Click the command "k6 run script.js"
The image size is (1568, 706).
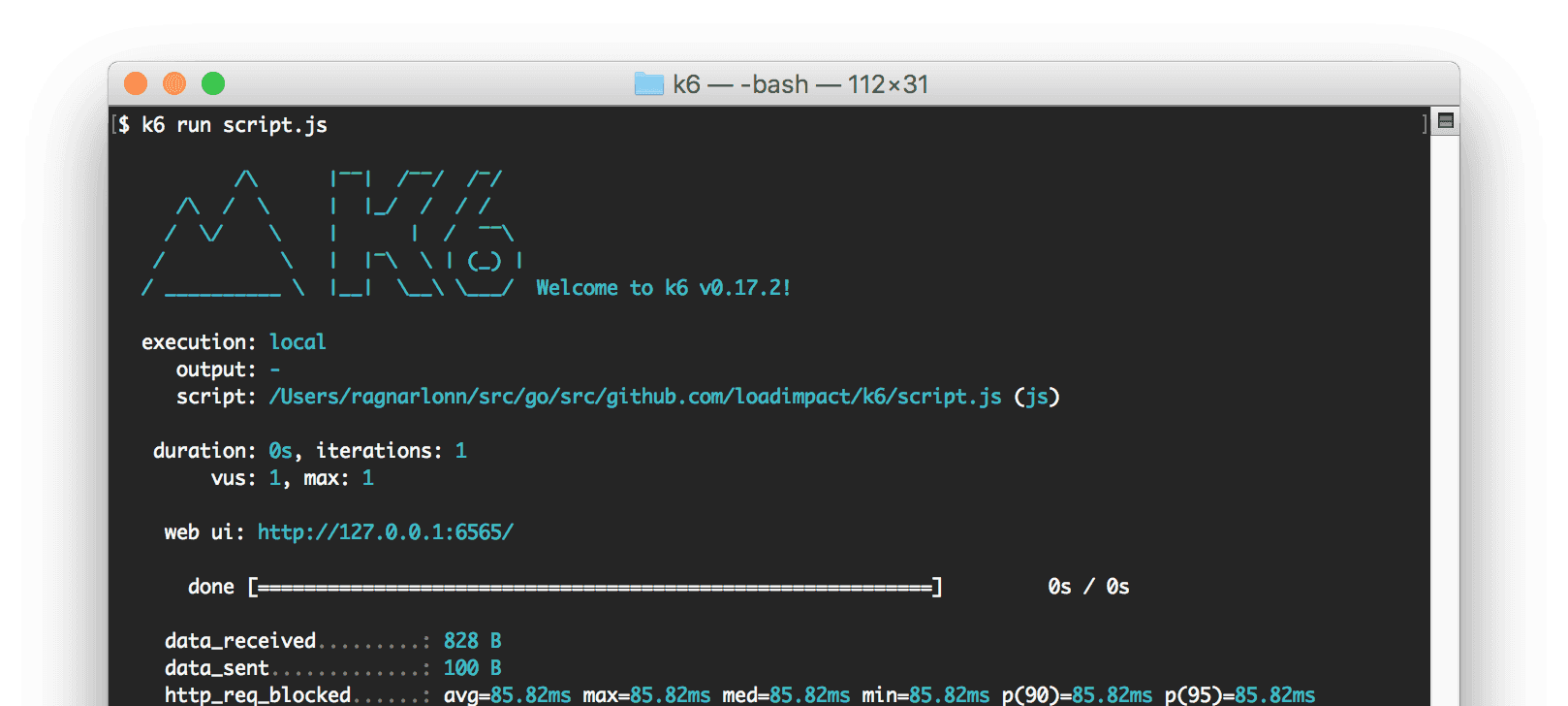coord(235,125)
